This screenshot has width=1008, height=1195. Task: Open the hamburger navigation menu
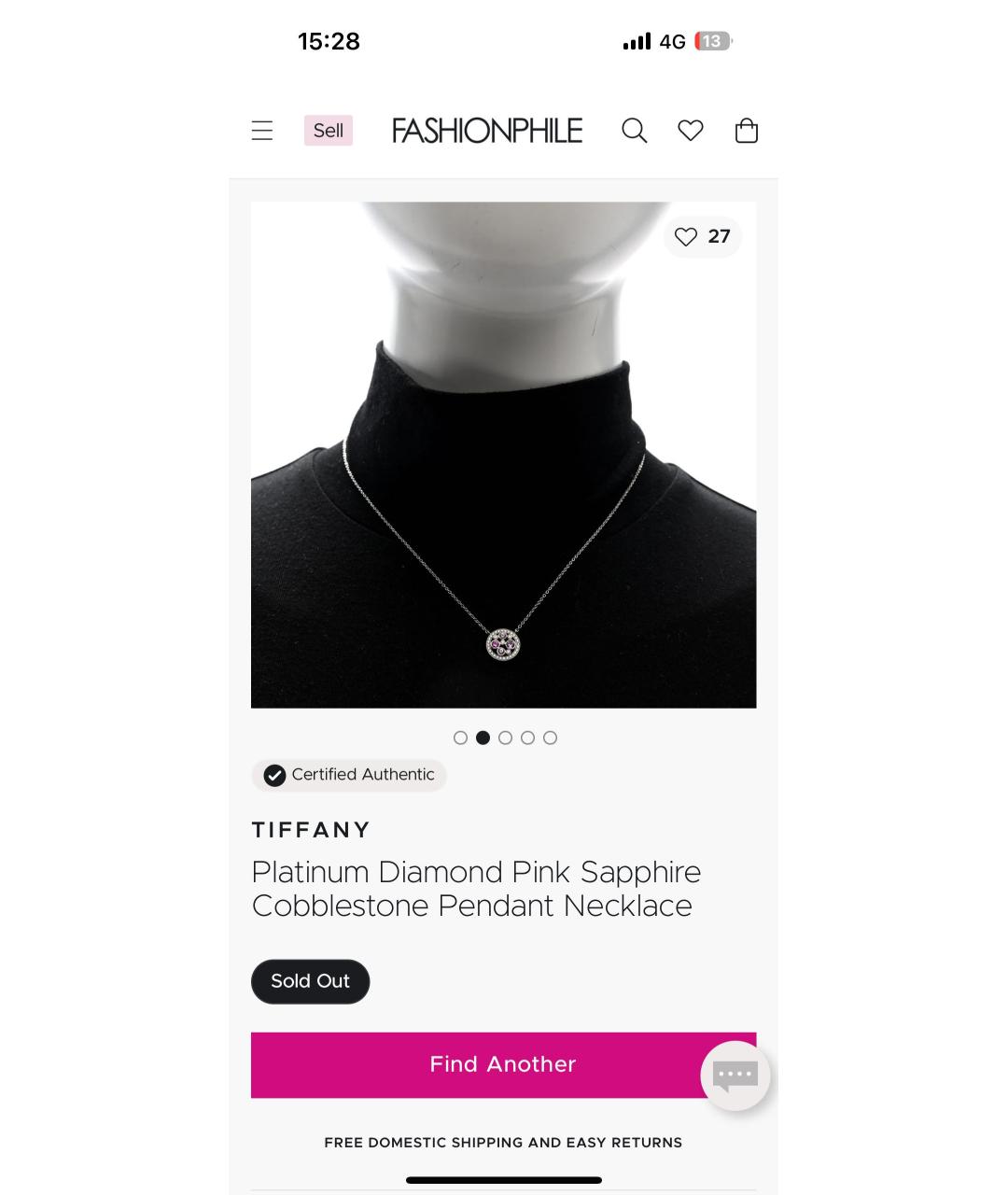click(262, 131)
